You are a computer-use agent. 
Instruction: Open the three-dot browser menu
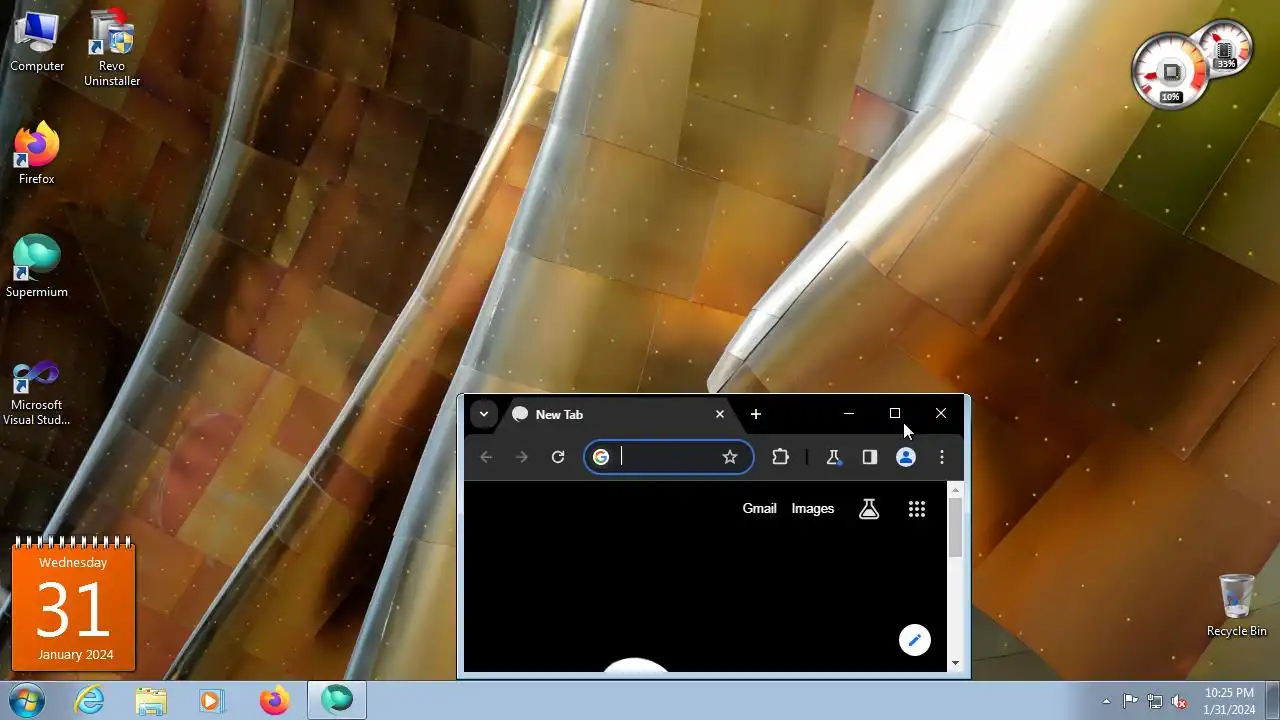942,457
